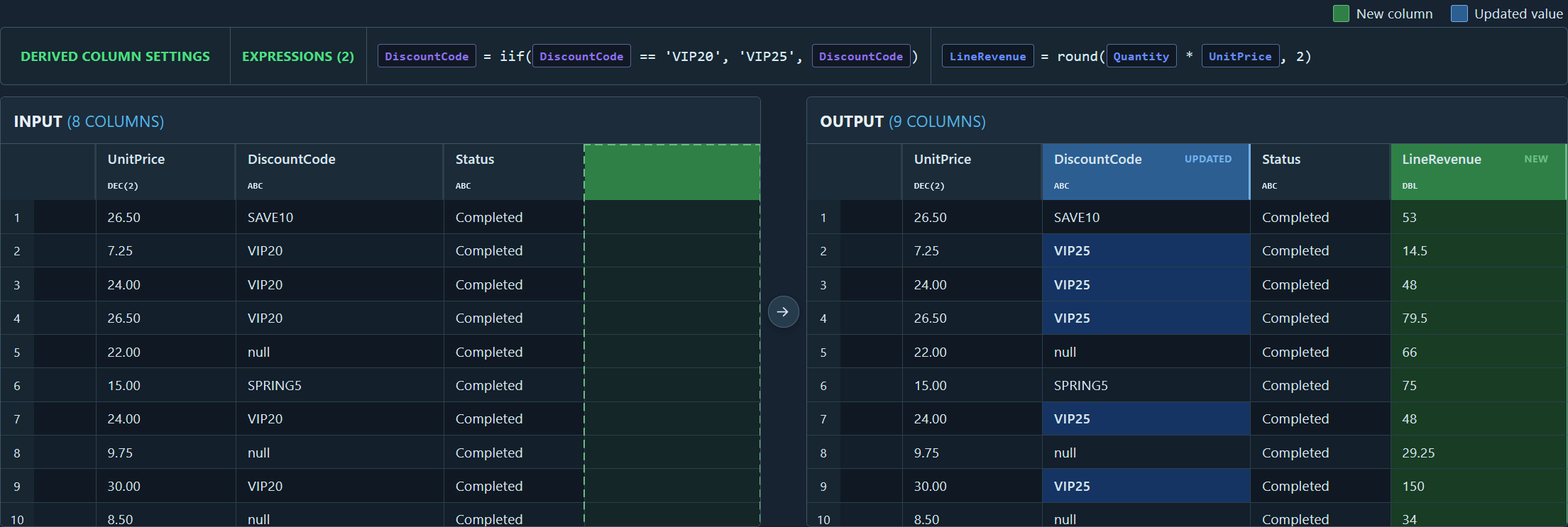Click the UnitPrice column header in the Input table
This screenshot has height=527, width=1568.
tap(165, 172)
